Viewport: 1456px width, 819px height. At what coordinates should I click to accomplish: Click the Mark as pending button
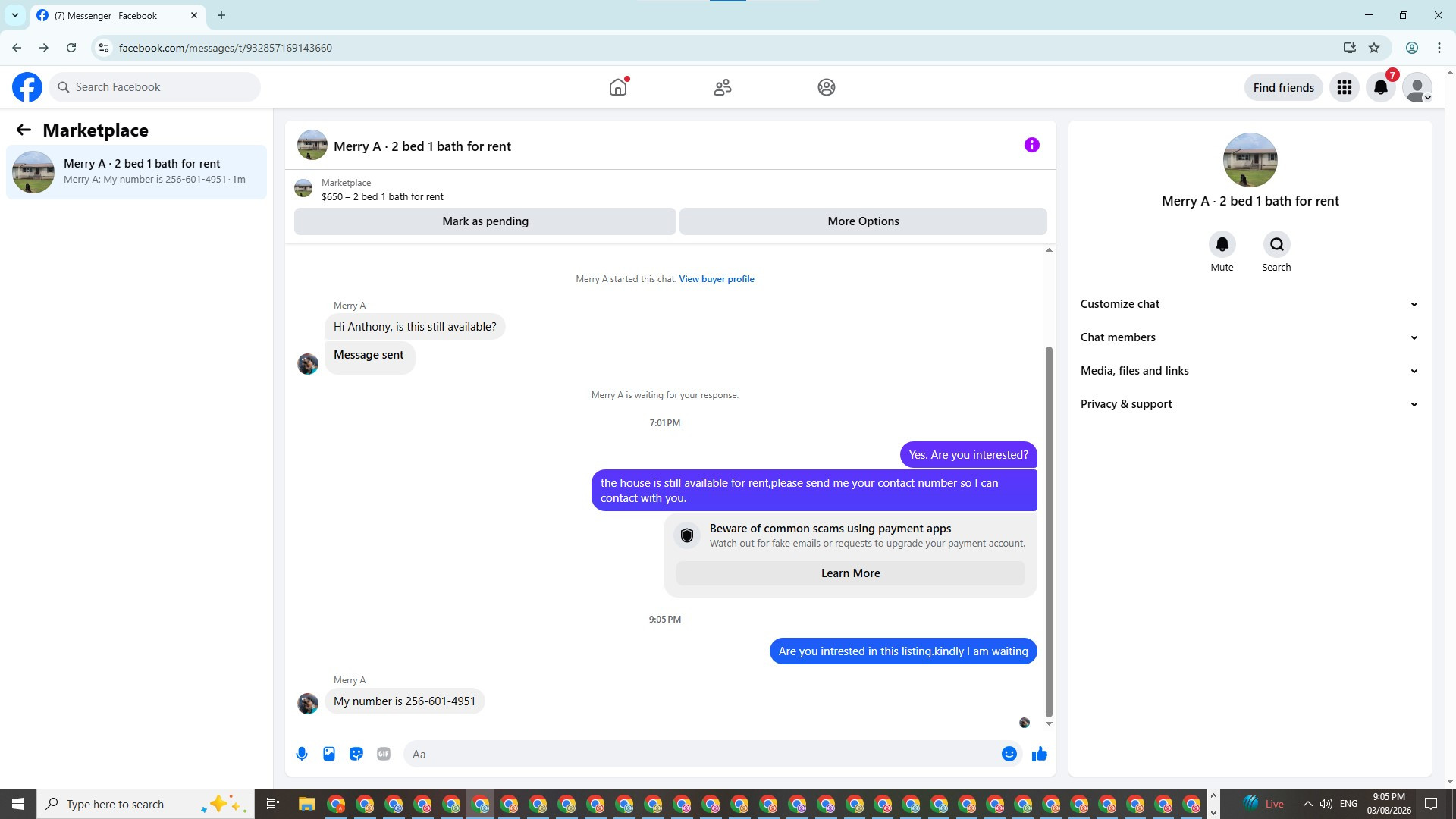coord(485,221)
